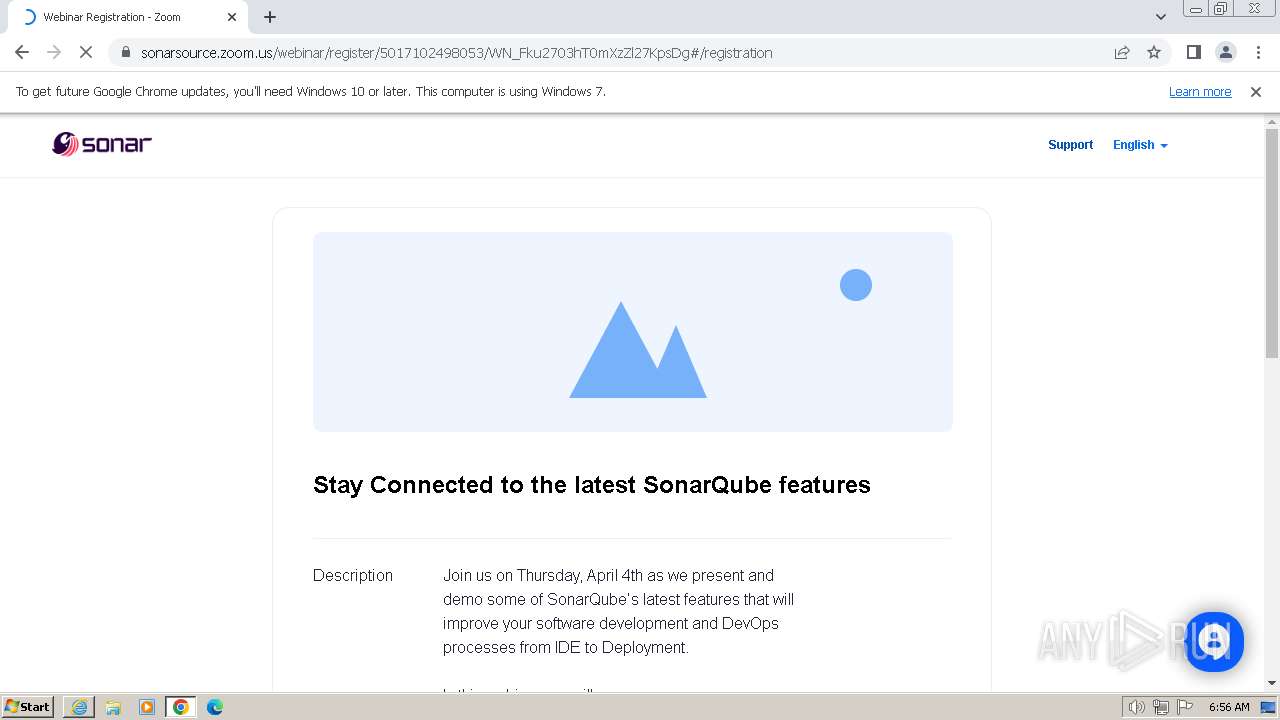Click the site padlock icon

pyautogui.click(x=125, y=53)
